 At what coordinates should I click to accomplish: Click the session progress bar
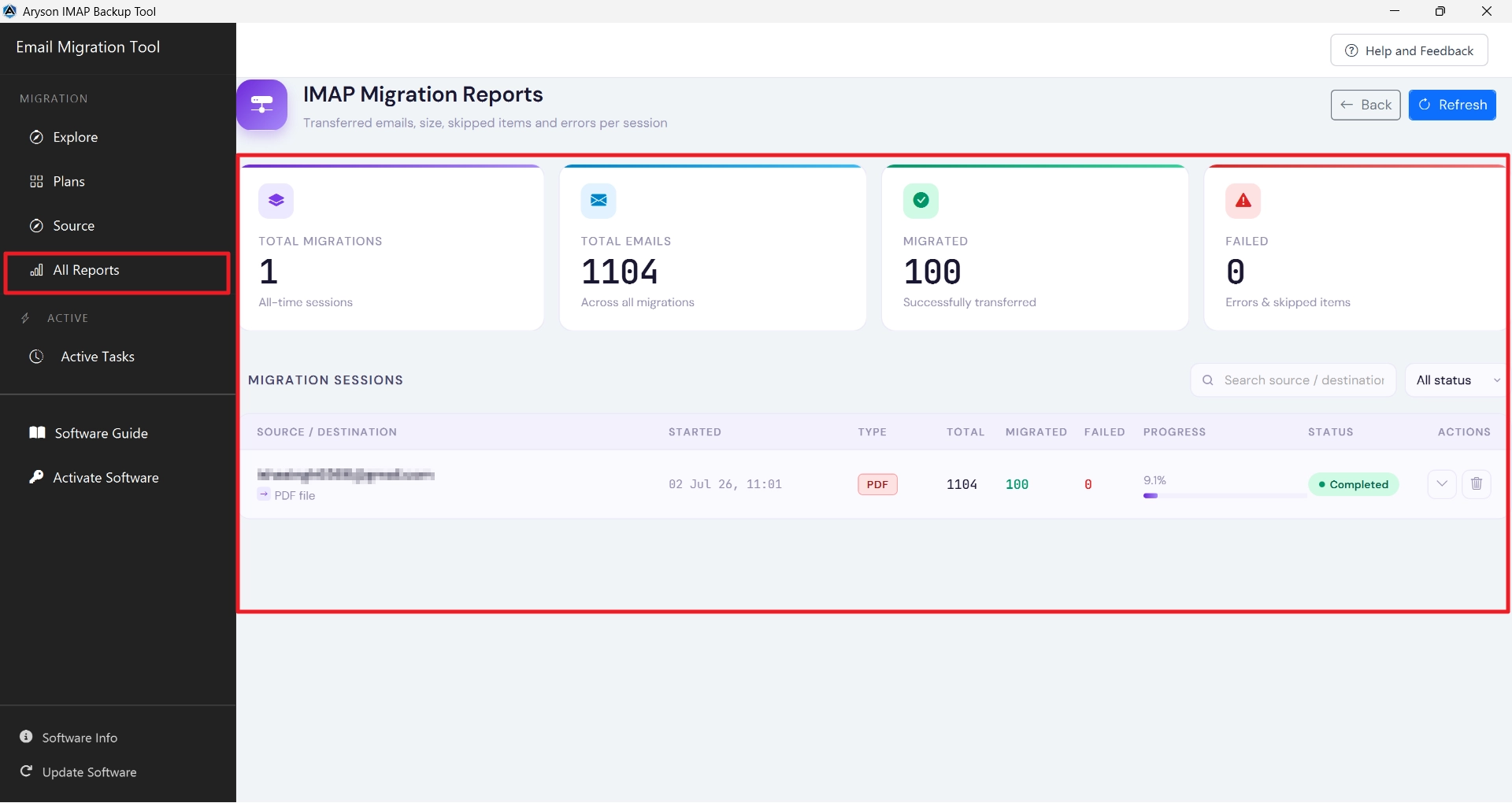tap(1225, 496)
